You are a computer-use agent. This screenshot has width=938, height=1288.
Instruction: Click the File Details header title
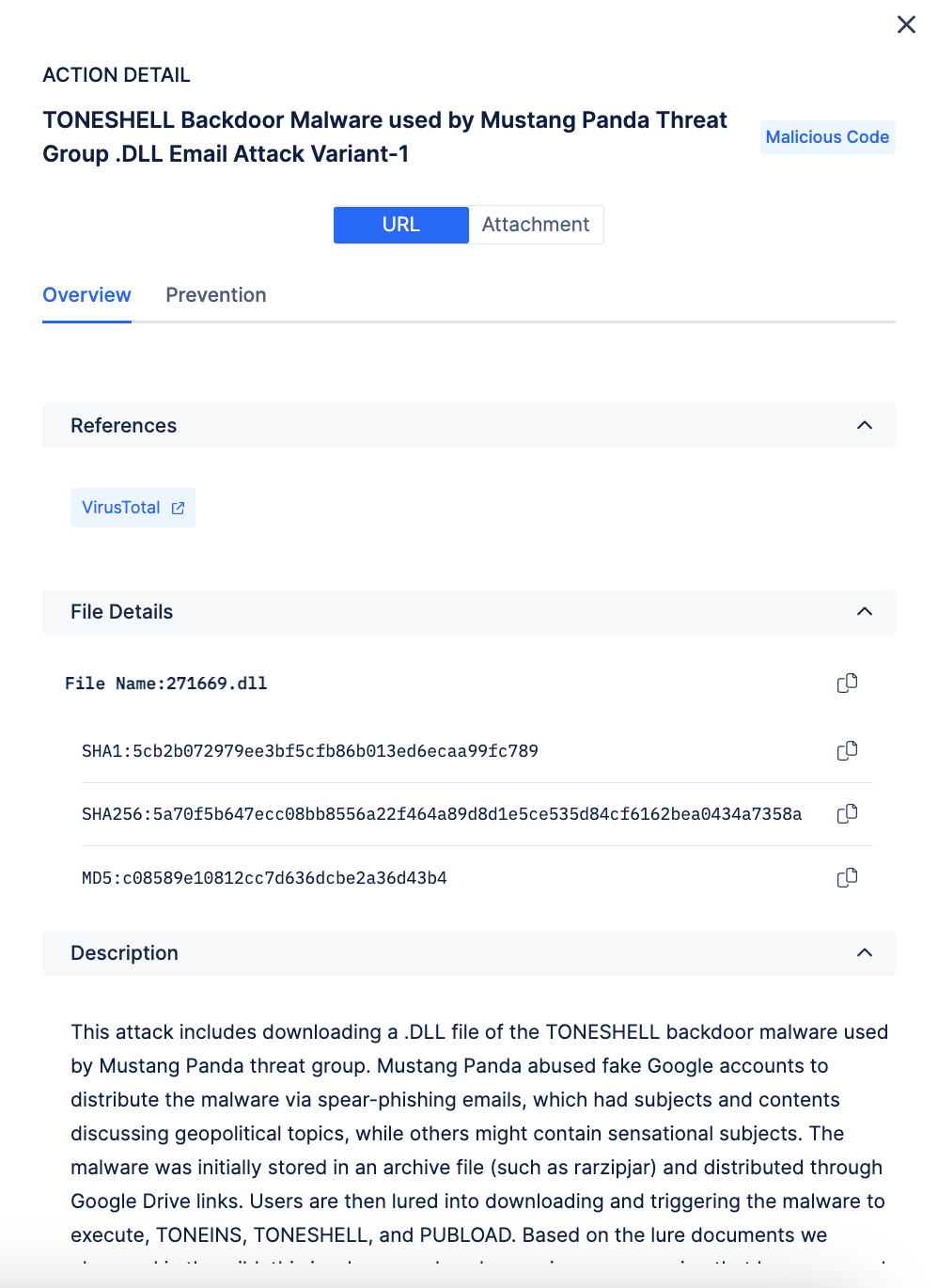click(122, 612)
